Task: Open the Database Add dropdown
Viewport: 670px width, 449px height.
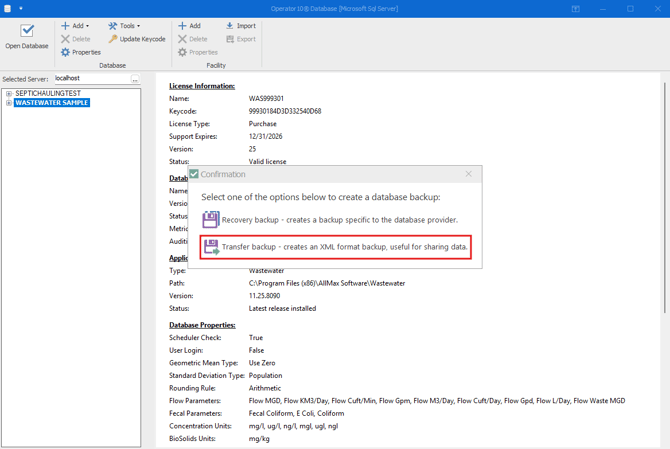Action: [x=76, y=26]
